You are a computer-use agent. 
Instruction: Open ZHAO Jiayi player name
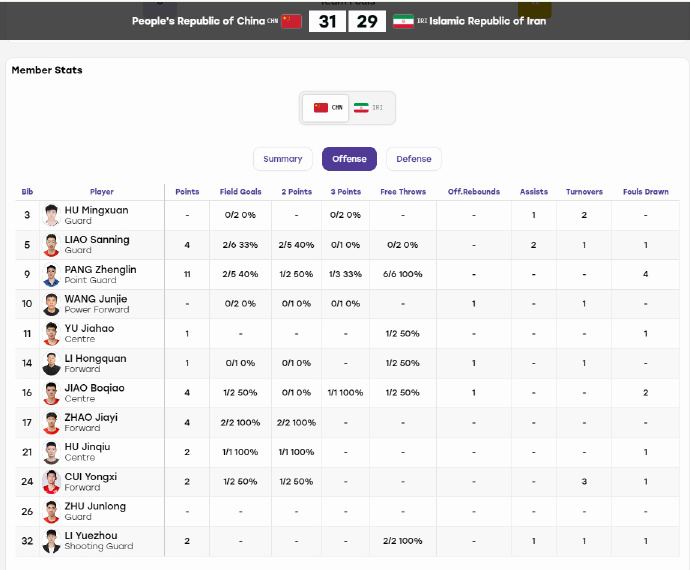[x=91, y=417]
